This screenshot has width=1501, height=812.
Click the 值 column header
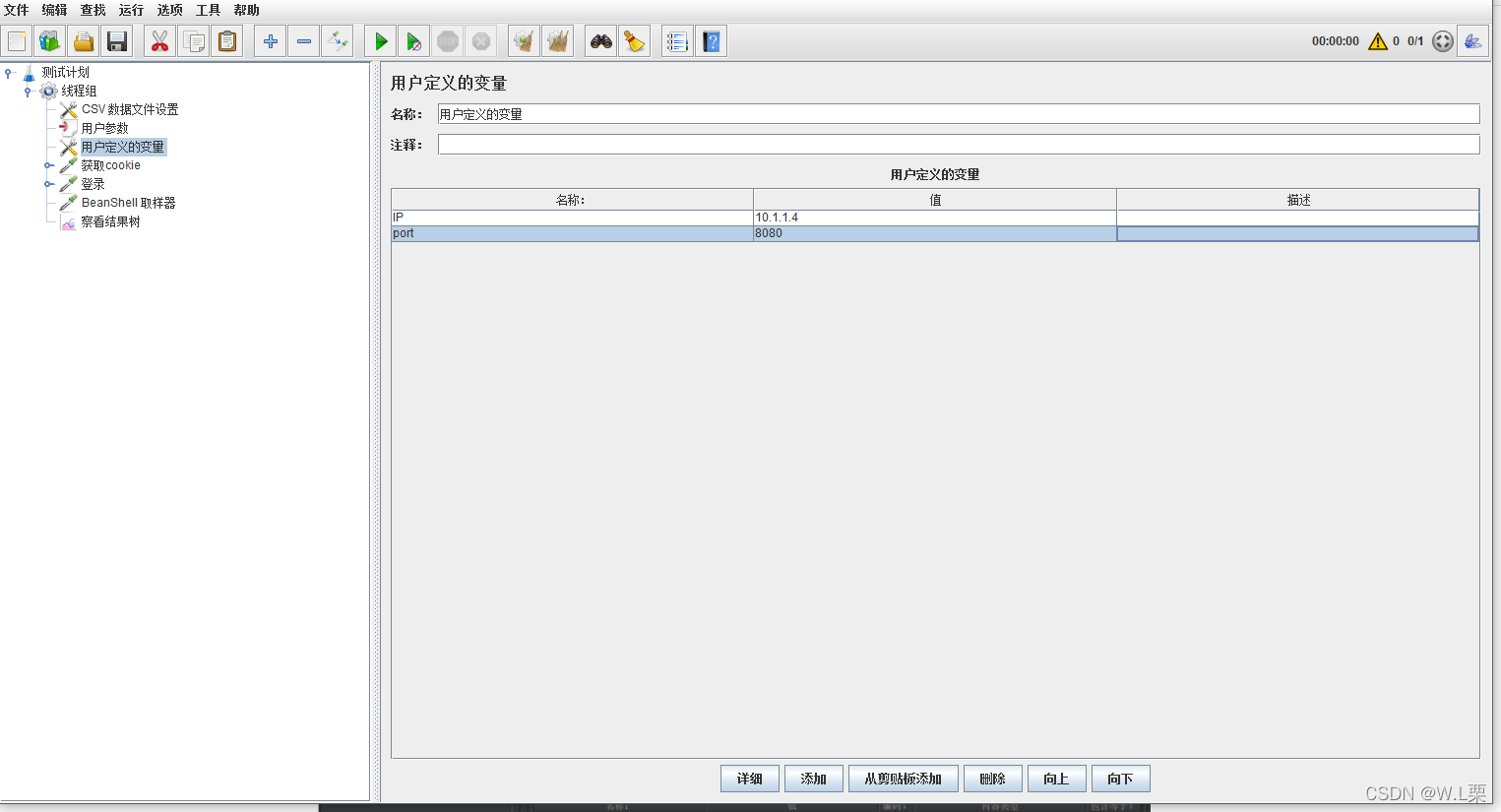(x=935, y=200)
